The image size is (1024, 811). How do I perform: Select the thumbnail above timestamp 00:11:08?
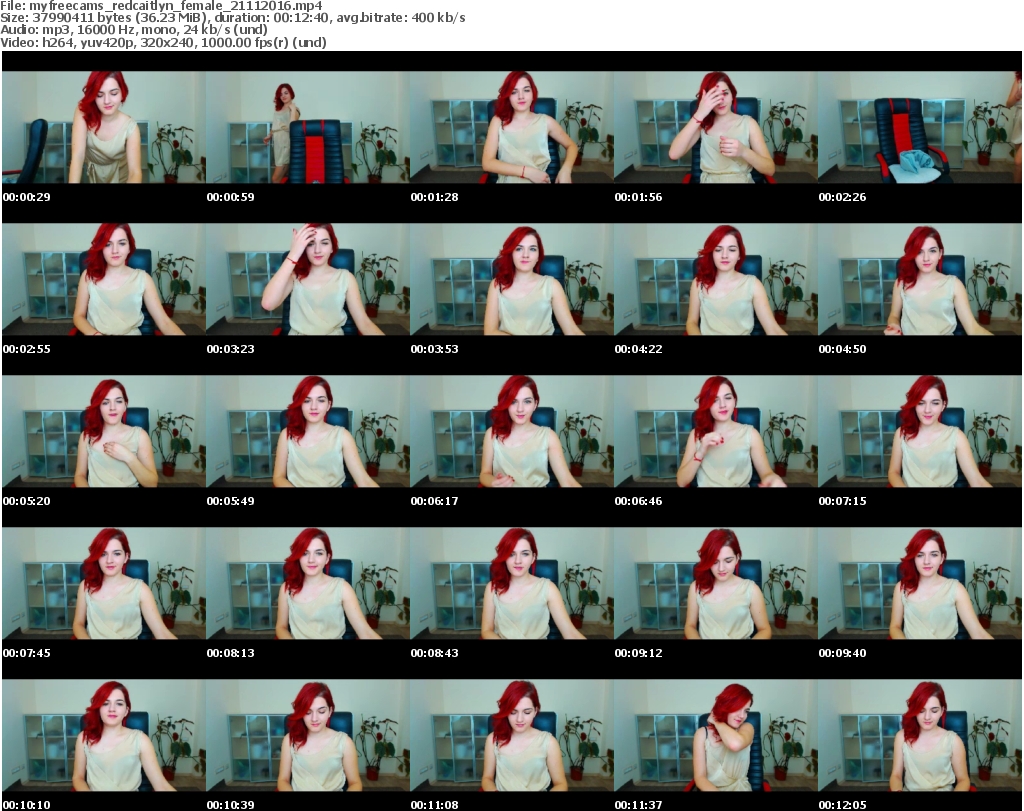[511, 736]
